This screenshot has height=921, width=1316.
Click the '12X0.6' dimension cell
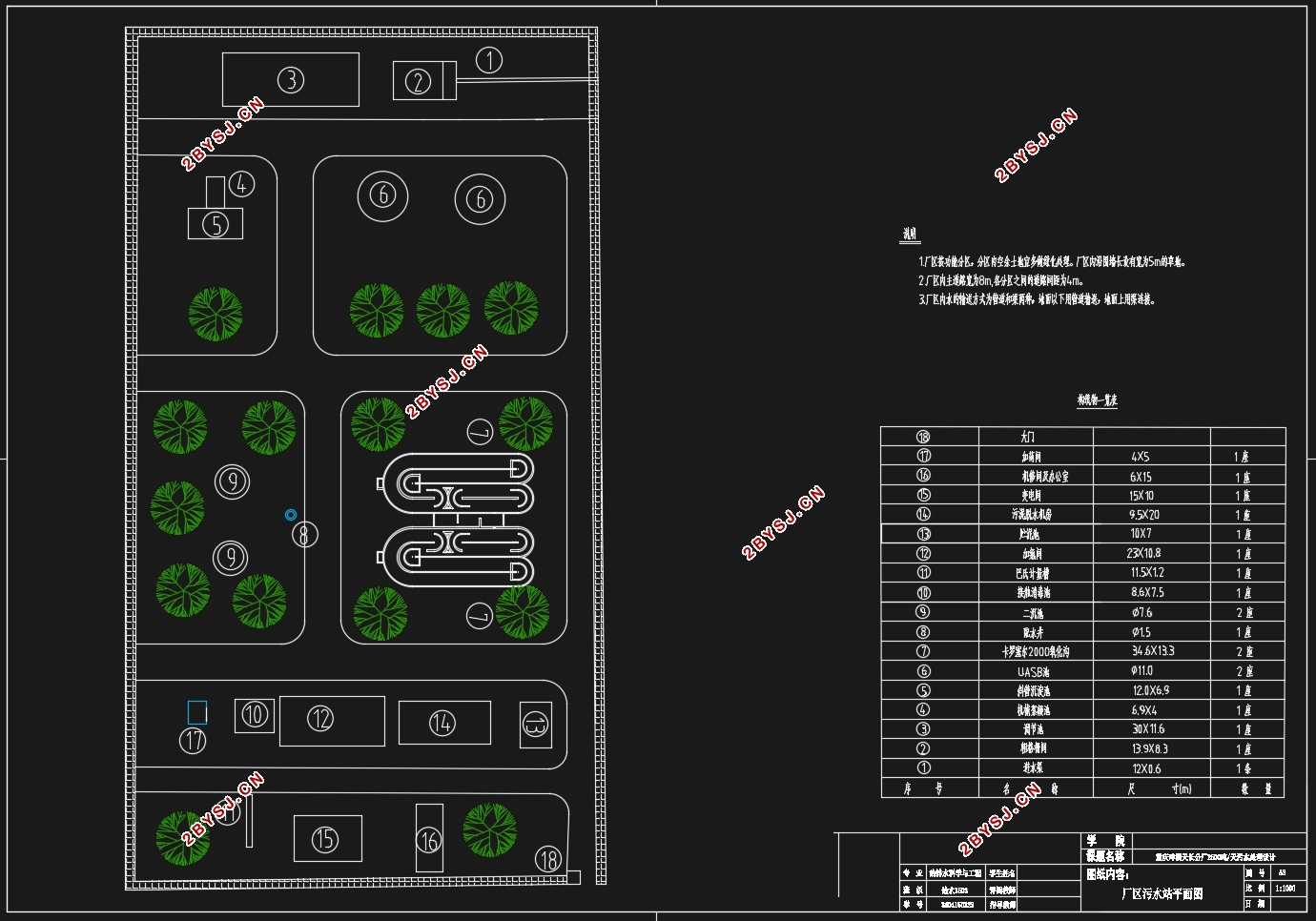click(x=1152, y=768)
